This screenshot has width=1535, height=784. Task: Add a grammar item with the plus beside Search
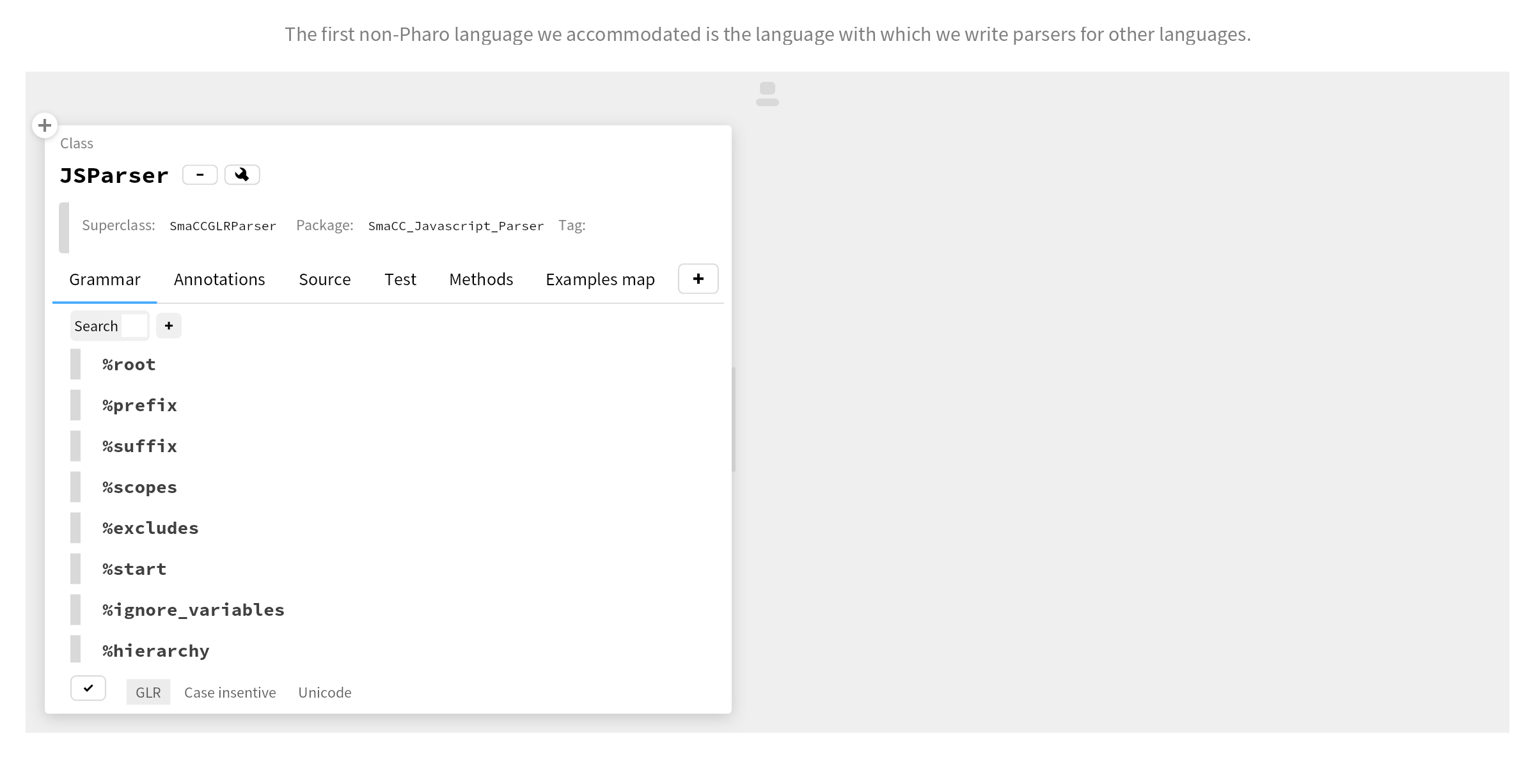point(169,325)
